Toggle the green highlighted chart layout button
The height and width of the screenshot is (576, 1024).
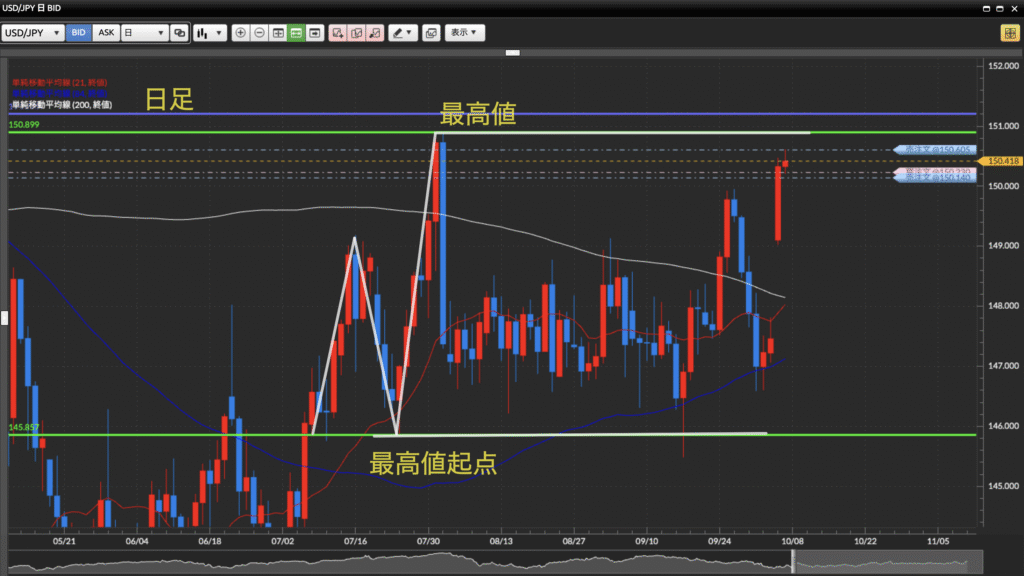(296, 33)
